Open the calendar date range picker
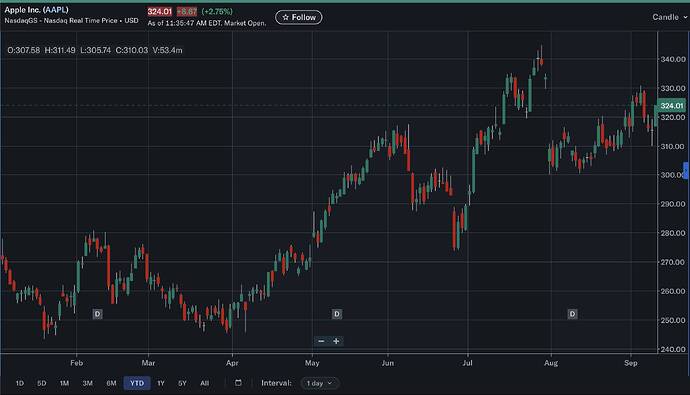This screenshot has height=395, width=690. 238,383
